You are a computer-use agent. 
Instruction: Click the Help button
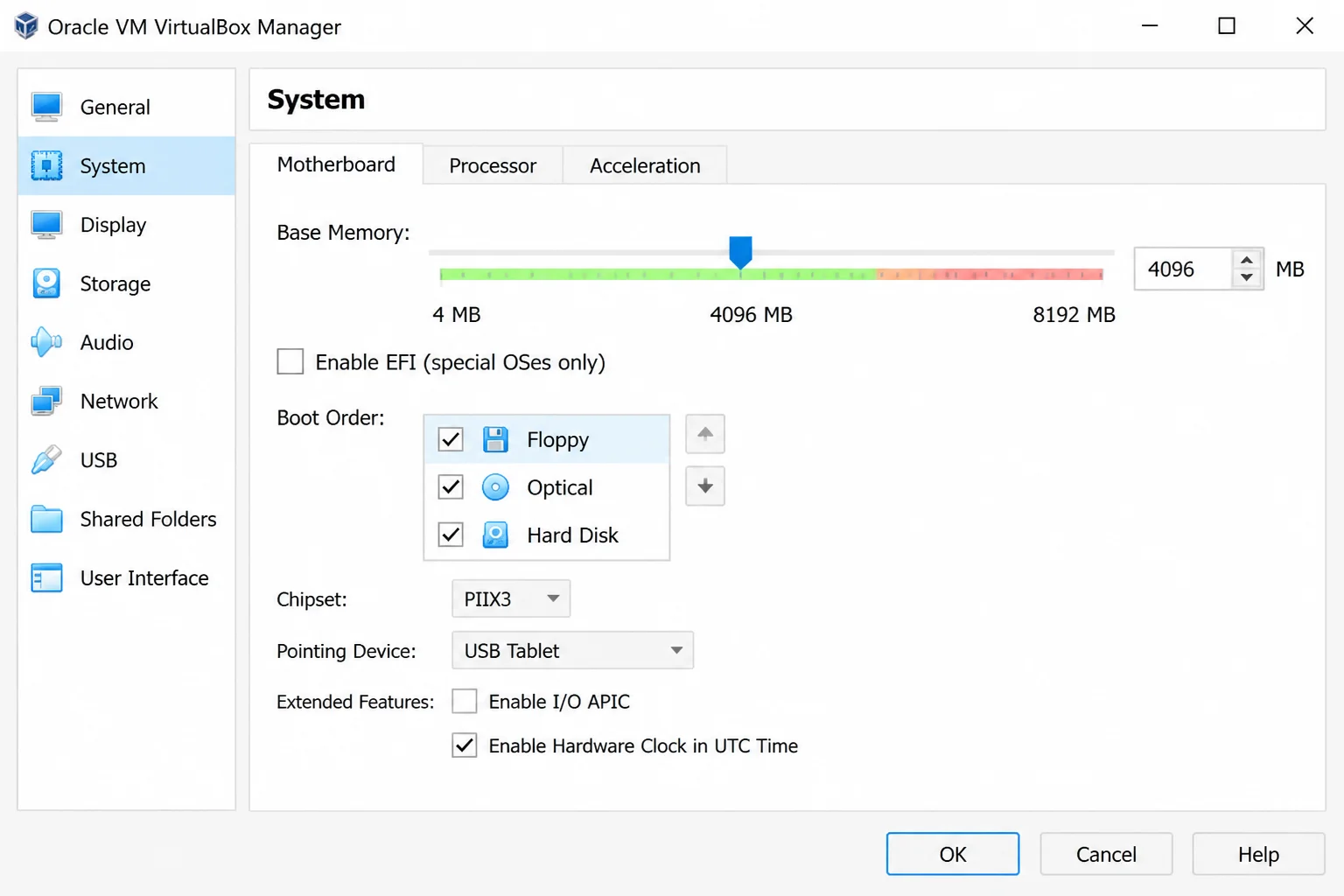(1258, 854)
